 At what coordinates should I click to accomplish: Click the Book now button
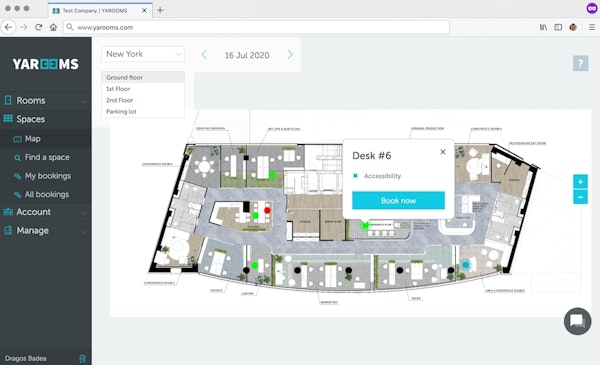click(398, 200)
